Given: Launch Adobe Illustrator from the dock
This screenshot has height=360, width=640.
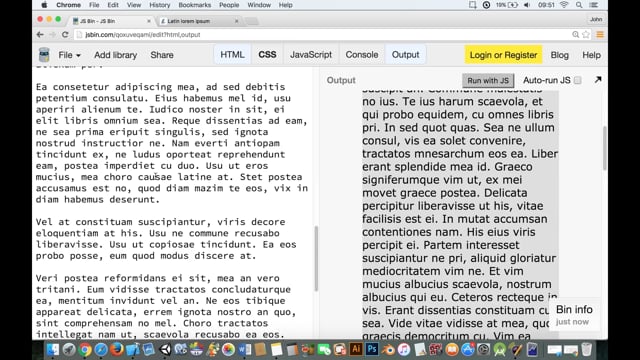Looking at the screenshot, I should point(356,349).
